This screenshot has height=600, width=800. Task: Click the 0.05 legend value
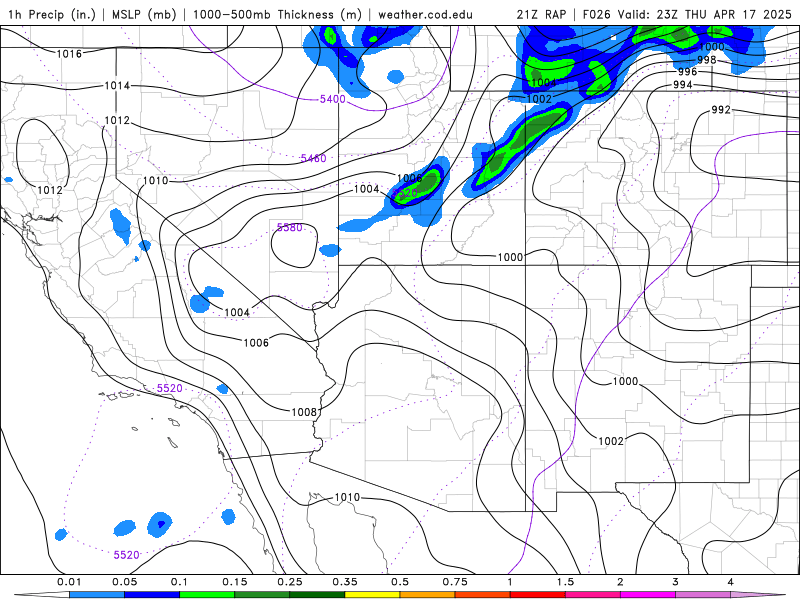coord(124,582)
